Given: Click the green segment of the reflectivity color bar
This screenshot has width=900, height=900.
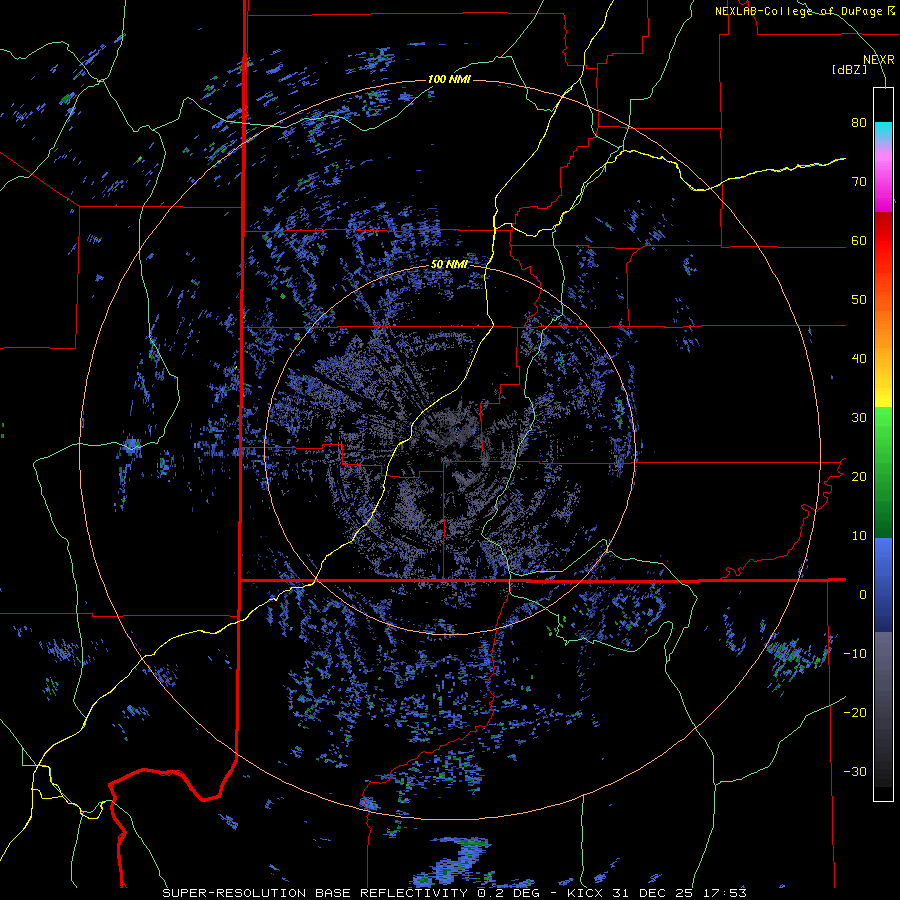Looking at the screenshot, I should [883, 472].
